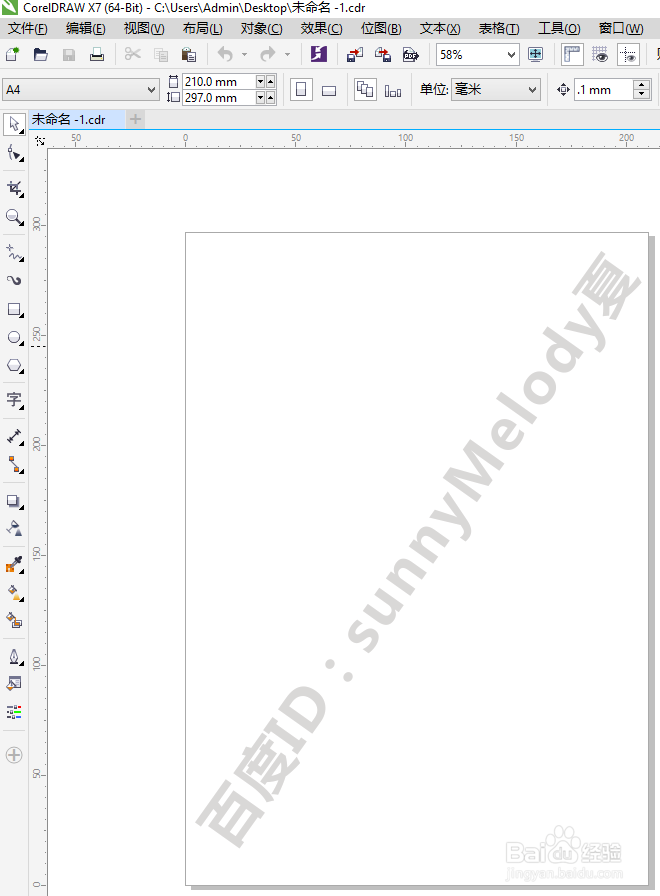Select the 未命名 -1.cdr document tab

pos(76,119)
